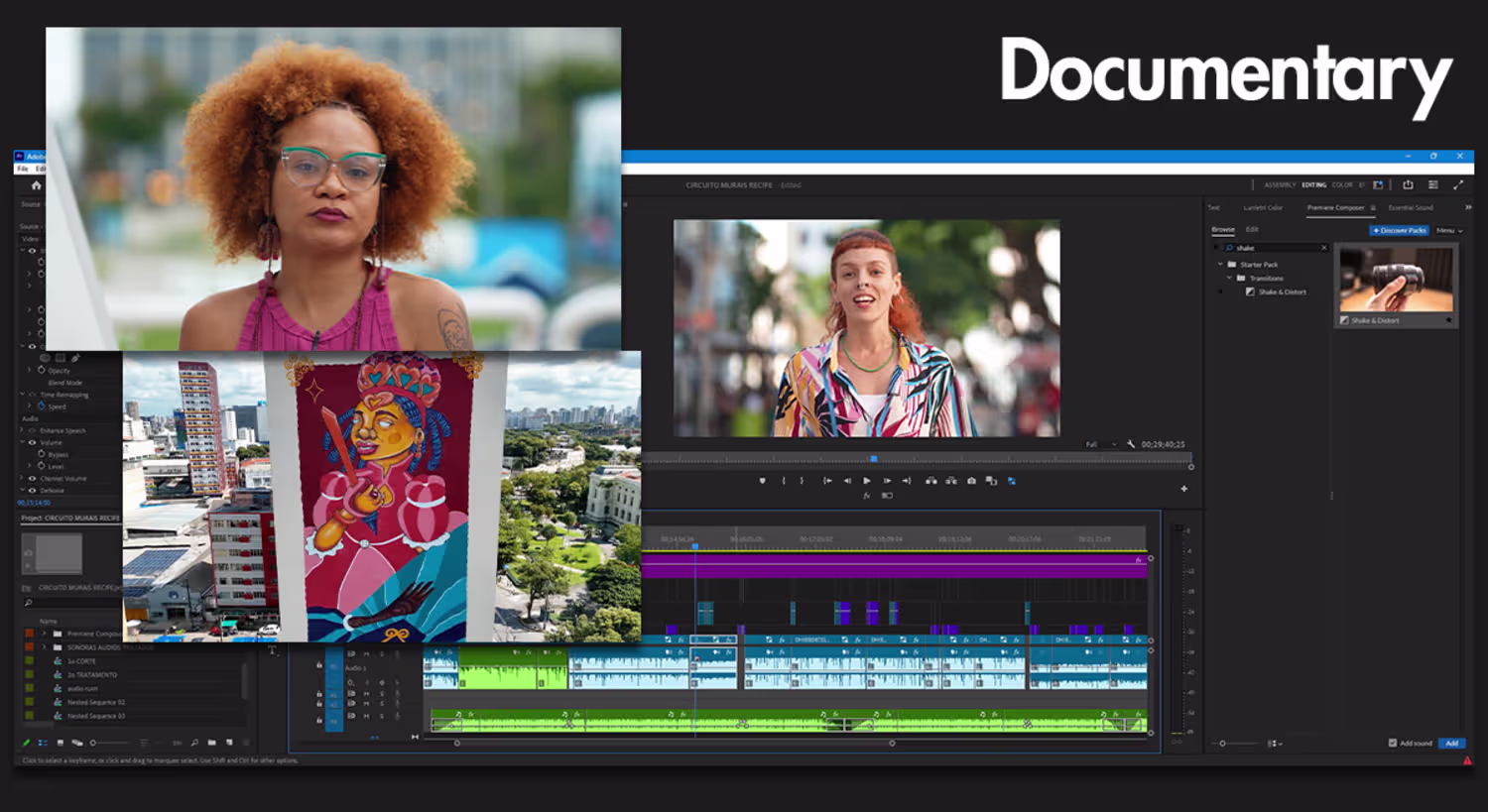1488x812 pixels.
Task: Toggle the Opacity stopwatch animation
Action: 42,370
